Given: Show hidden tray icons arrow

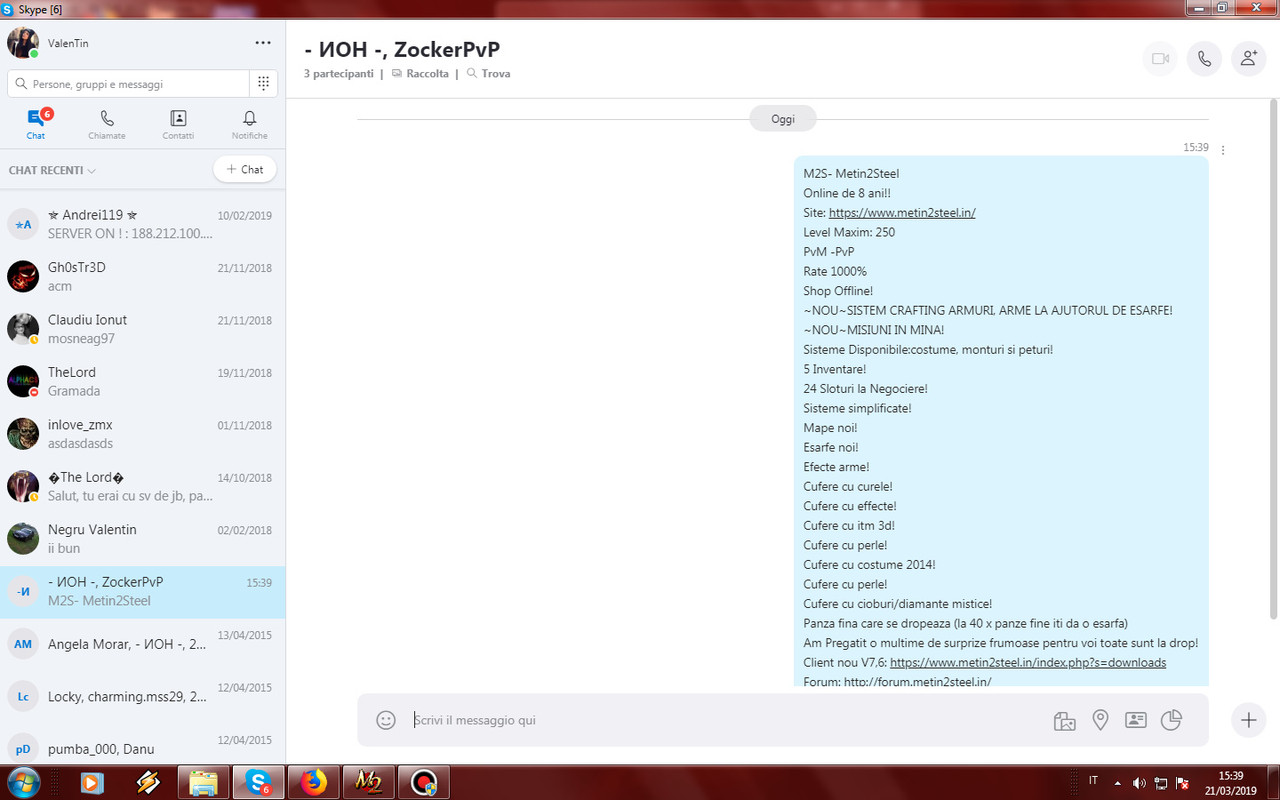Looking at the screenshot, I should (x=1117, y=782).
